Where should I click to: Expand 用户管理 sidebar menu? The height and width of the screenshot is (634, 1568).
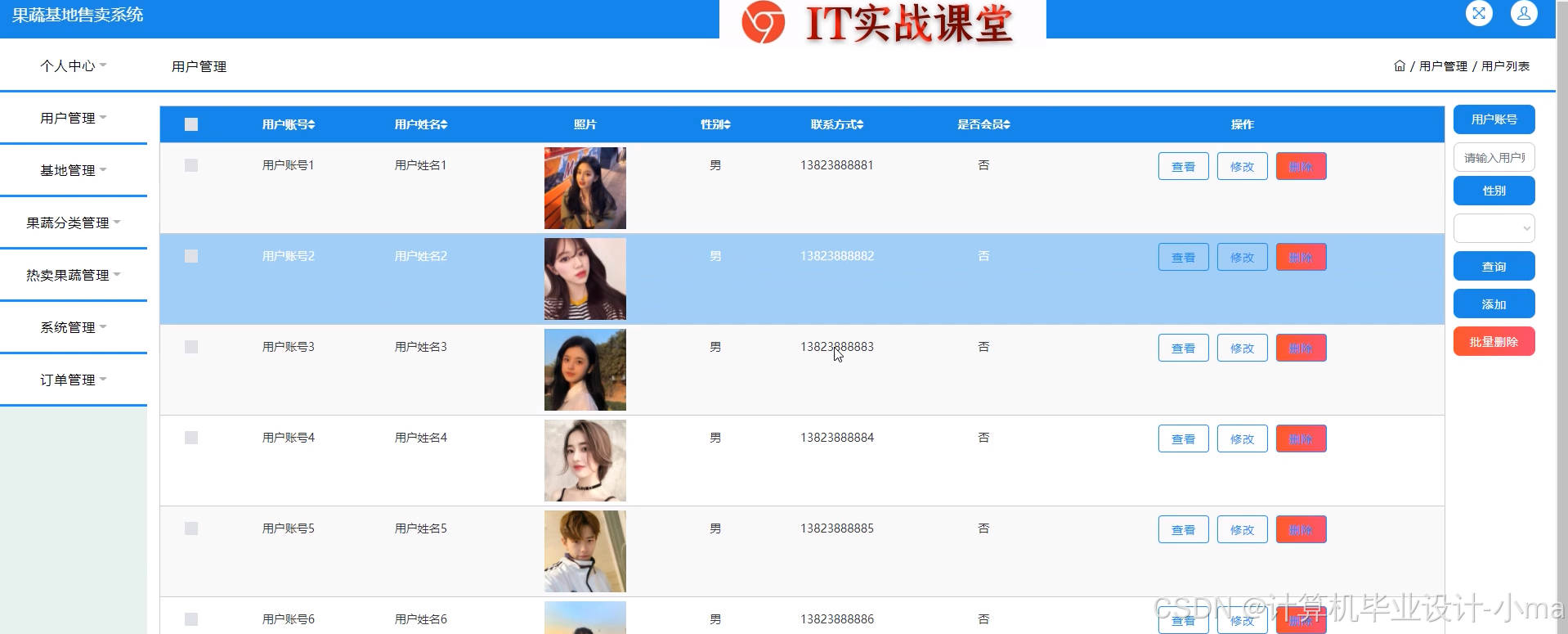[74, 118]
